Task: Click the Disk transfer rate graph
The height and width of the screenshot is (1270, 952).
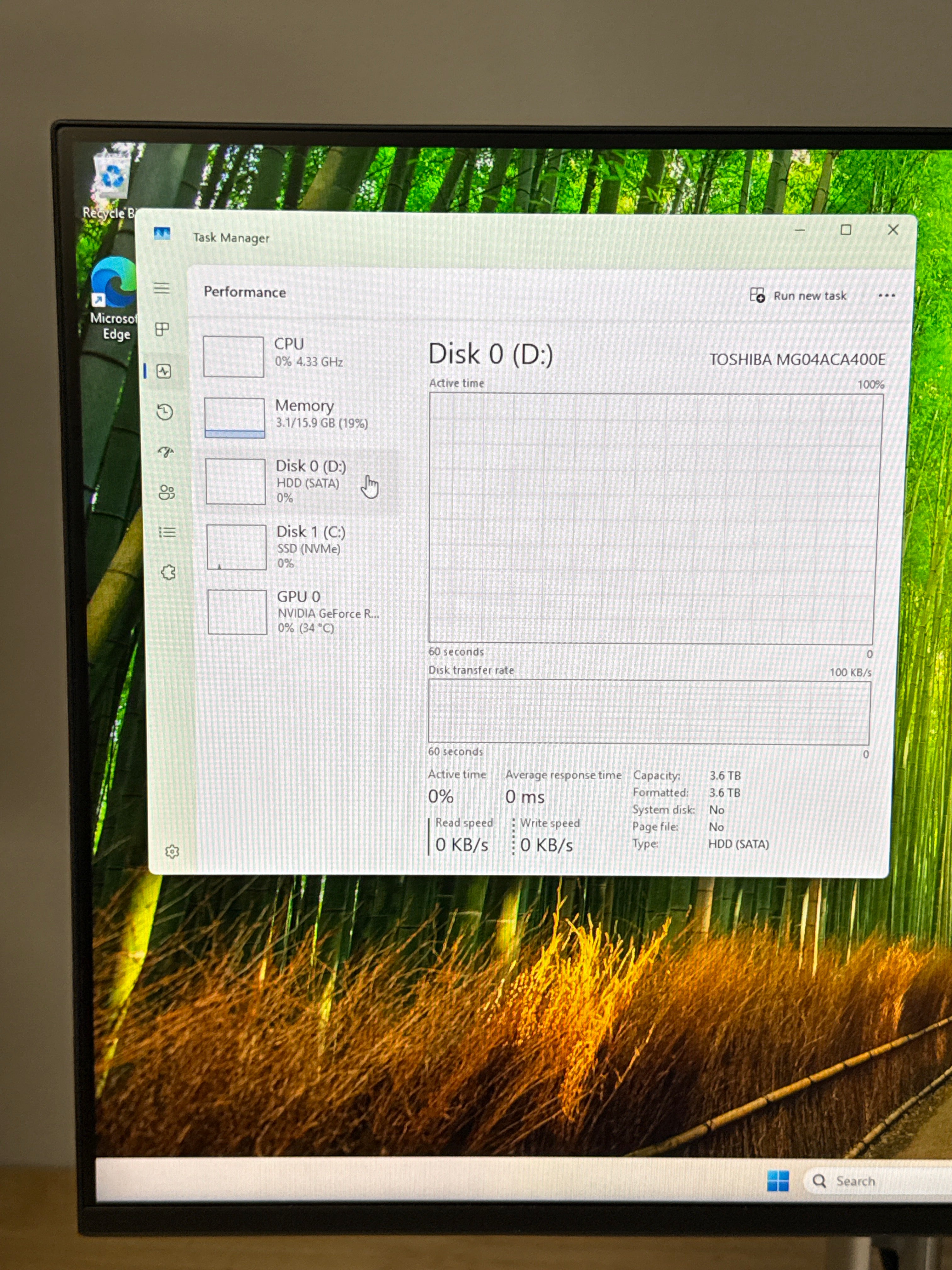Action: pos(649,712)
